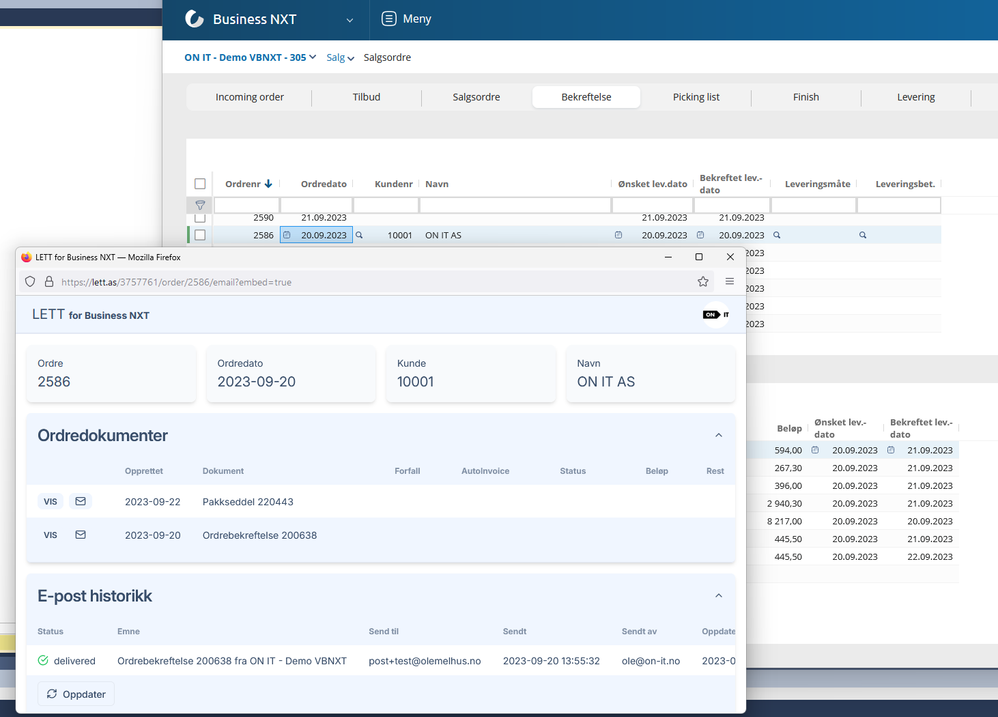Open the Meny menu icon
The width and height of the screenshot is (998, 717).
click(x=389, y=19)
